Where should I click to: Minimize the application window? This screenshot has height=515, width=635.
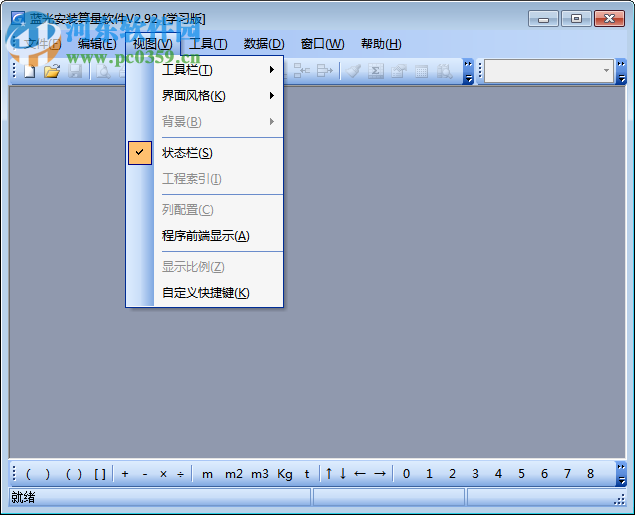coord(543,19)
